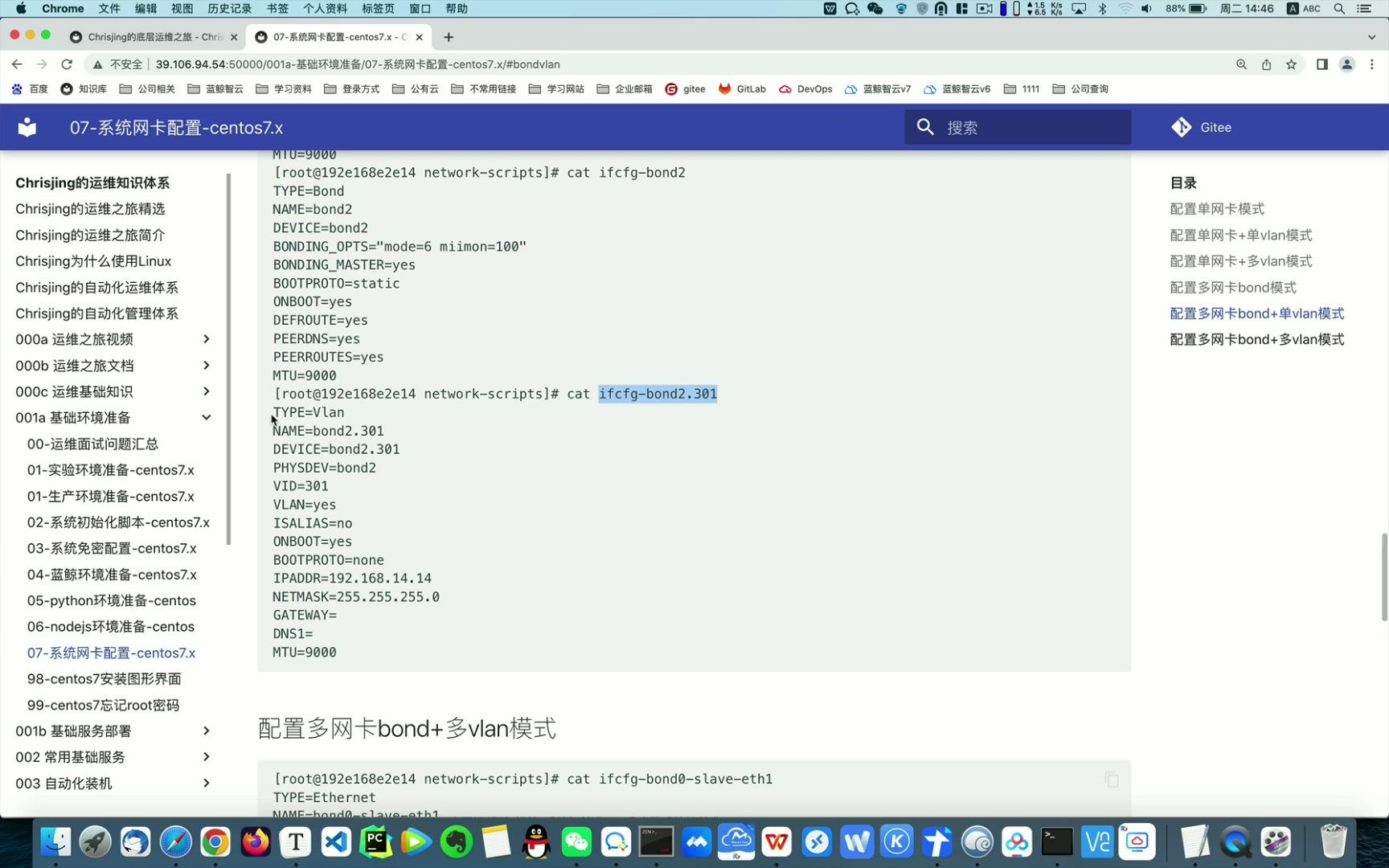Bookmark this page with the star icon
1389x868 pixels.
(1292, 63)
